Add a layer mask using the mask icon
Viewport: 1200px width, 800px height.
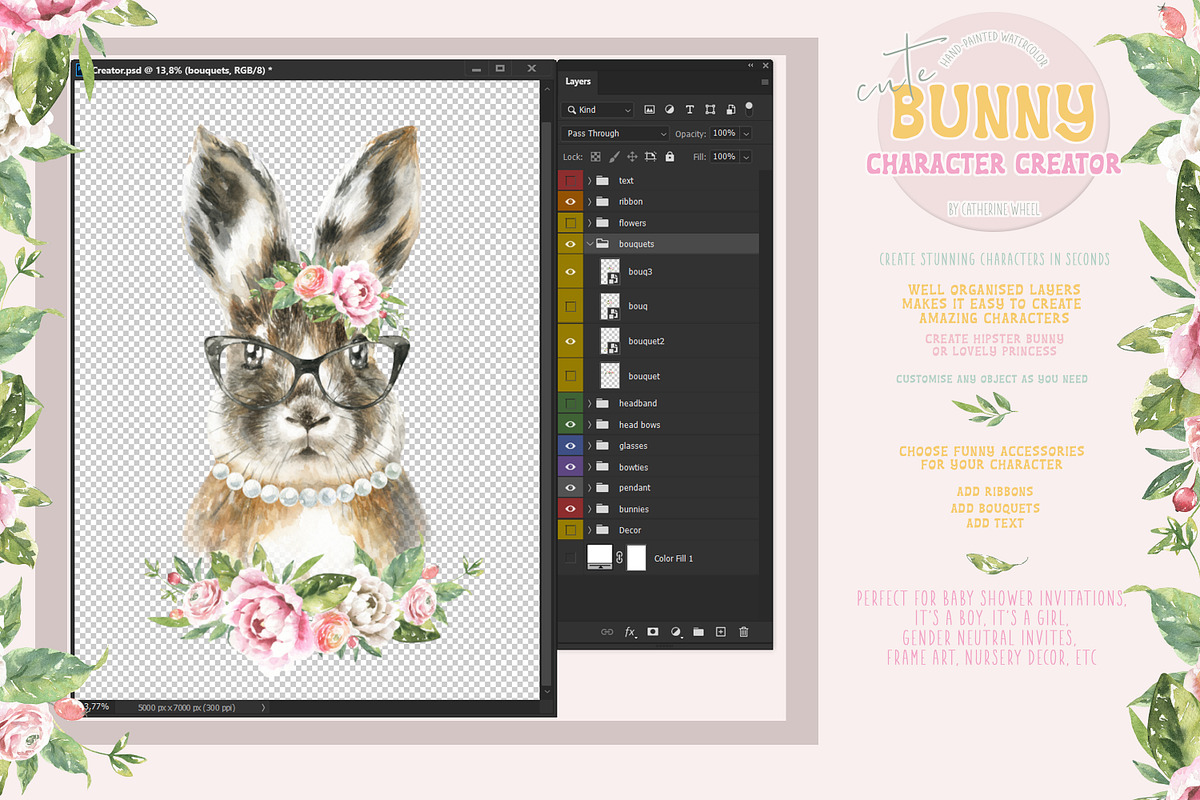(652, 632)
